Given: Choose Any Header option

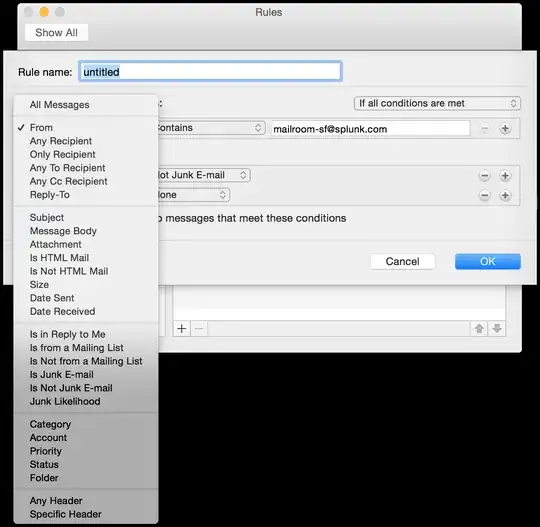Looking at the screenshot, I should point(86,500).
